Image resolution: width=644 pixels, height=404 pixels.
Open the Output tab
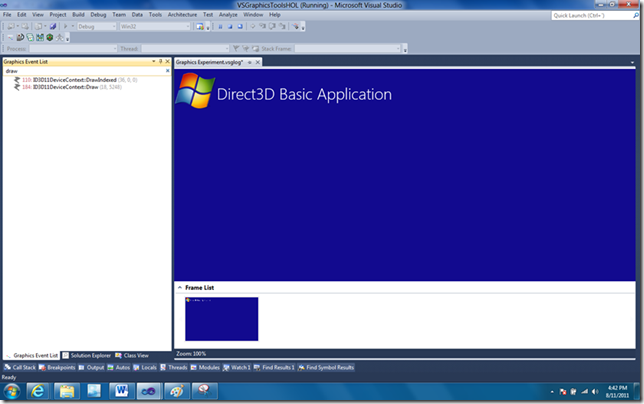point(92,367)
